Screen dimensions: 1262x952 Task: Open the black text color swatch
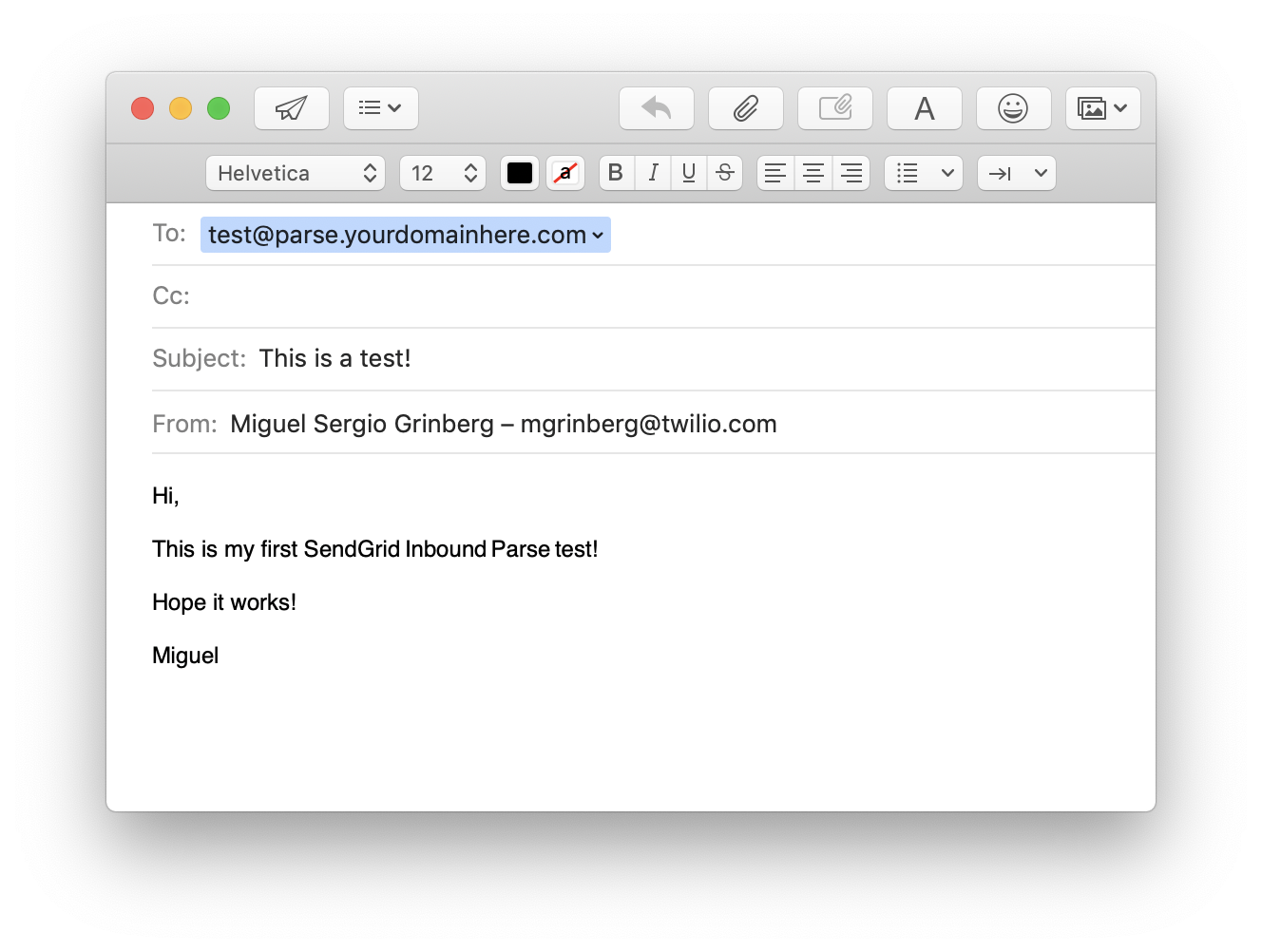pos(520,173)
